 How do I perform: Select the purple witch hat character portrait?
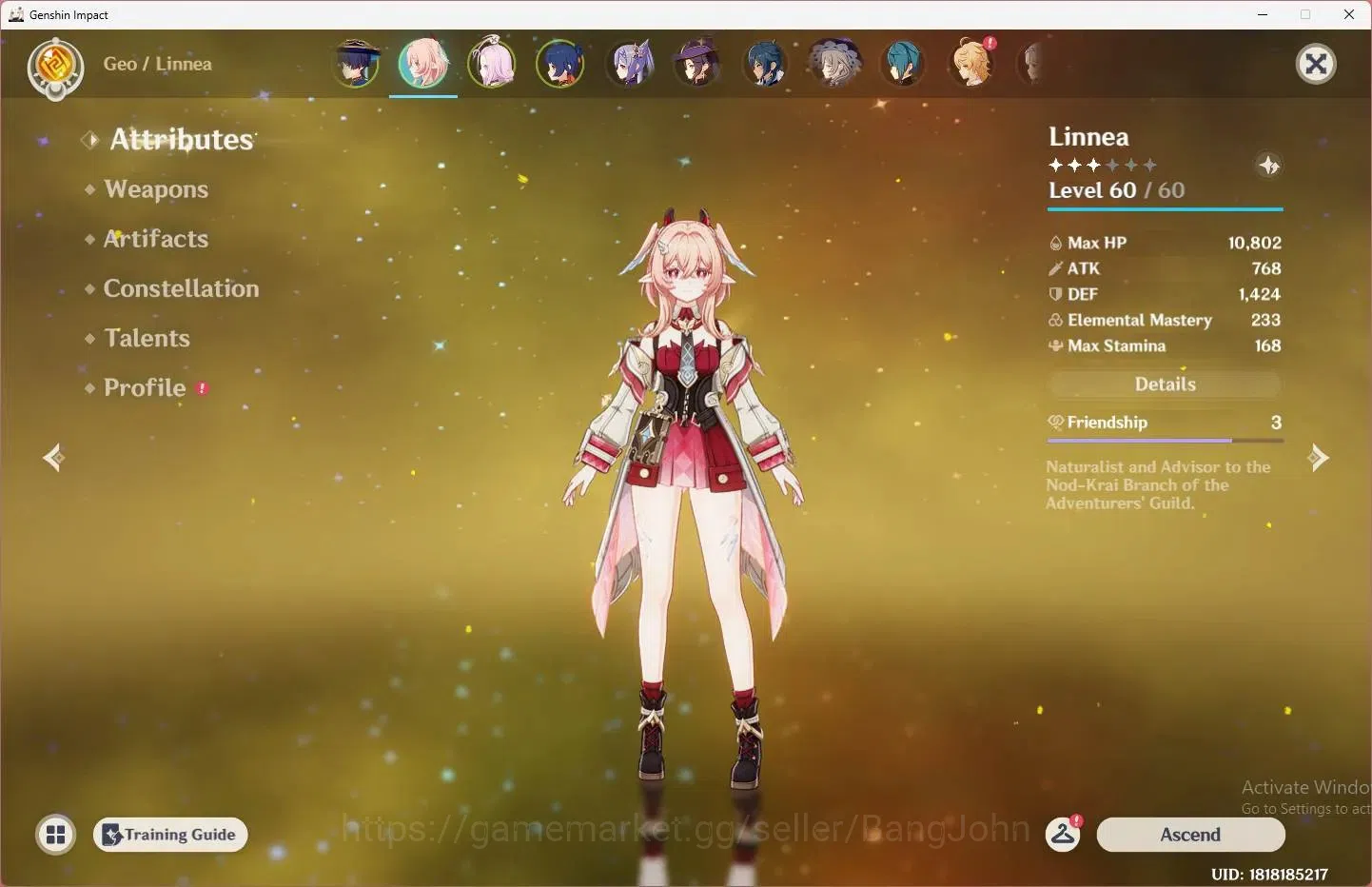coord(697,64)
